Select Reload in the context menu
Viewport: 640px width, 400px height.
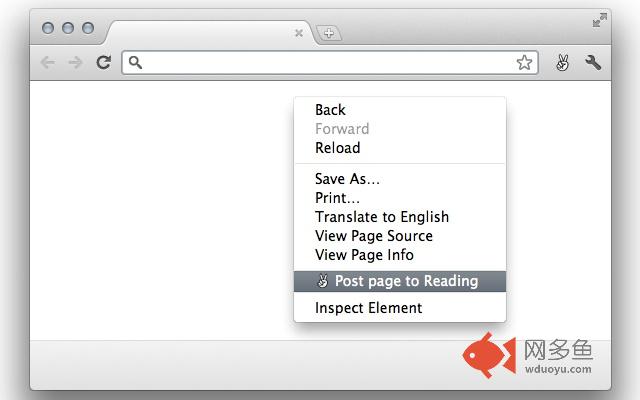click(x=337, y=148)
